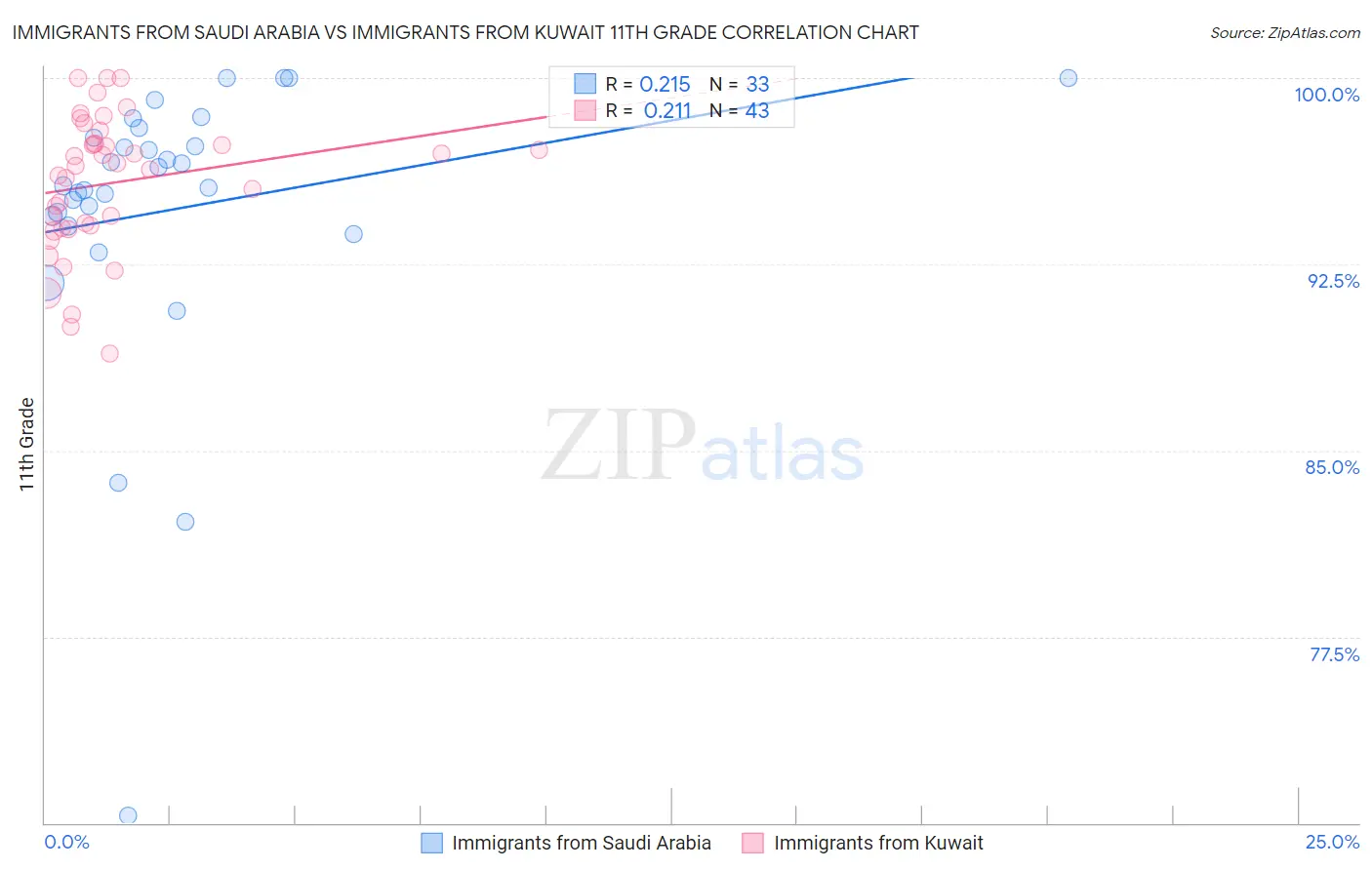Select the Immigrants from Saudi Arabia legend label
The width and height of the screenshot is (1372, 870).
click(582, 843)
